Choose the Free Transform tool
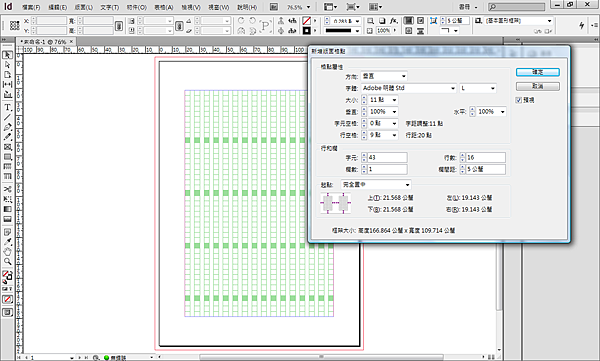The height and width of the screenshot is (361, 600). (x=7, y=199)
